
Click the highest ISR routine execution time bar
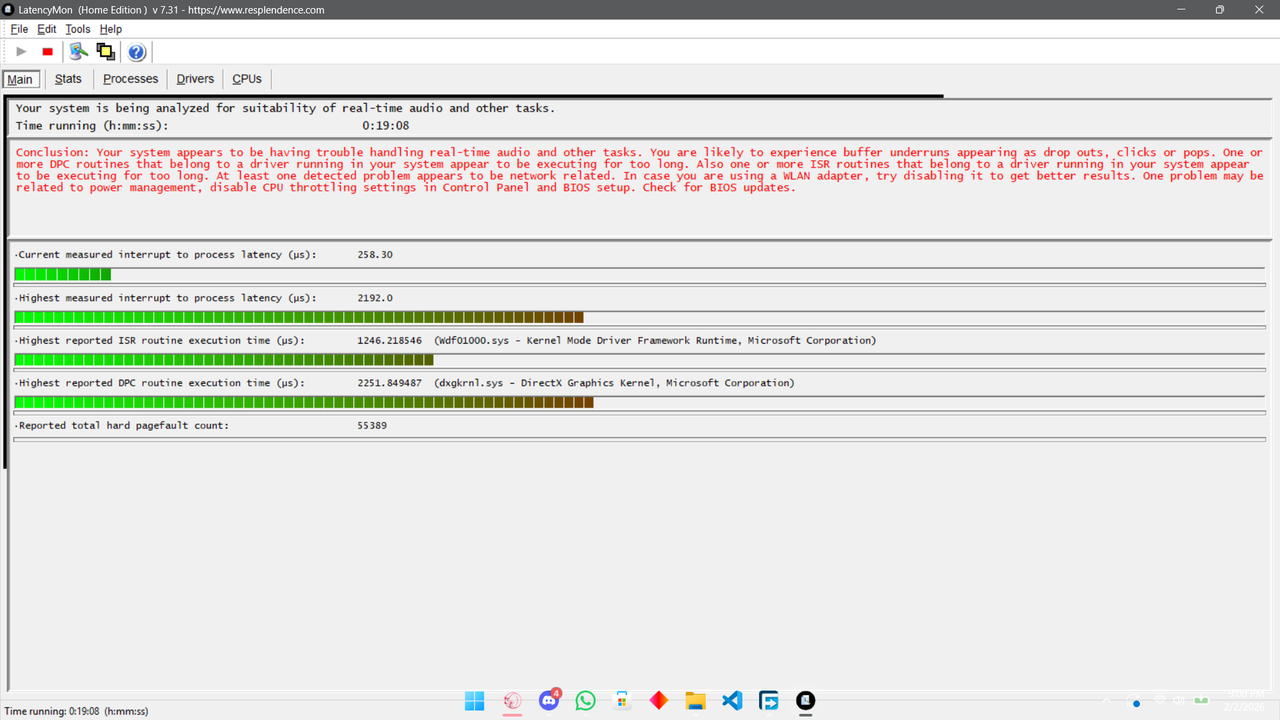(224, 360)
